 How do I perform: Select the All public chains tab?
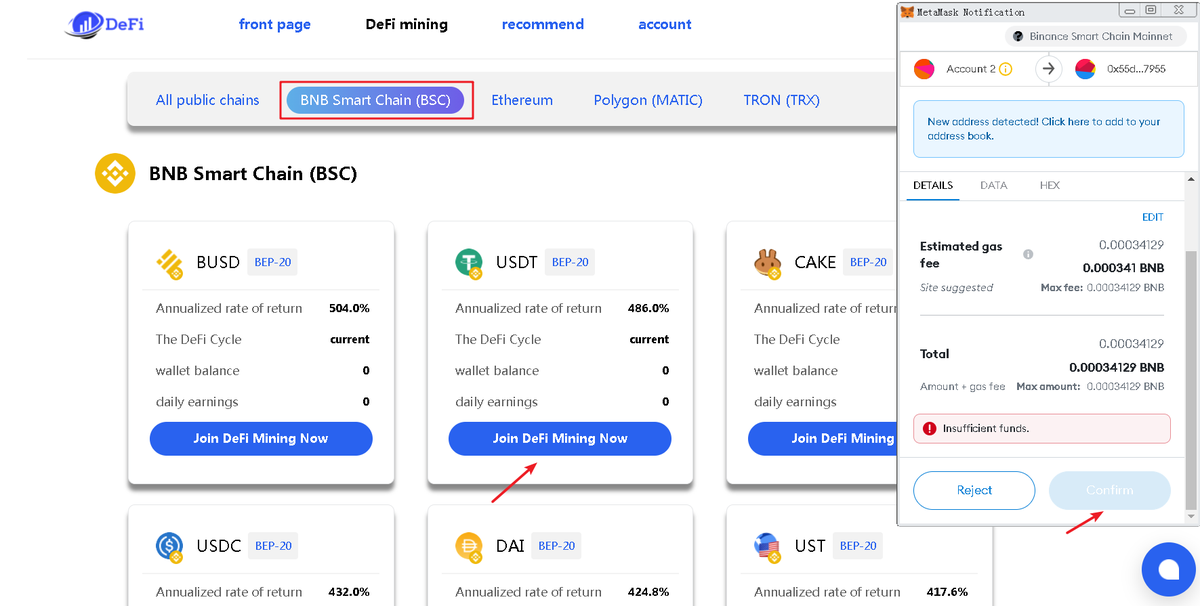tap(207, 100)
